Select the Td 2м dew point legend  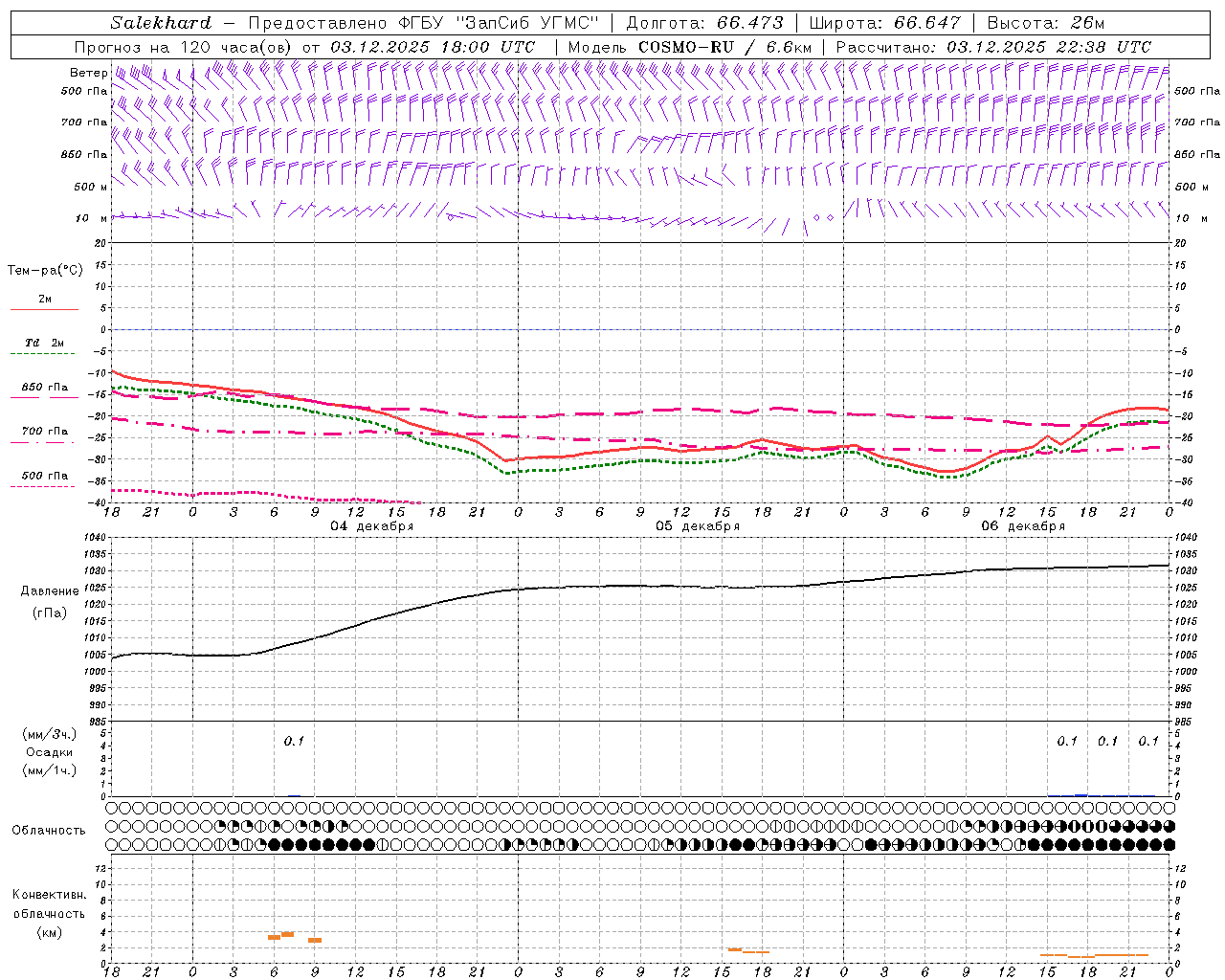[x=44, y=343]
